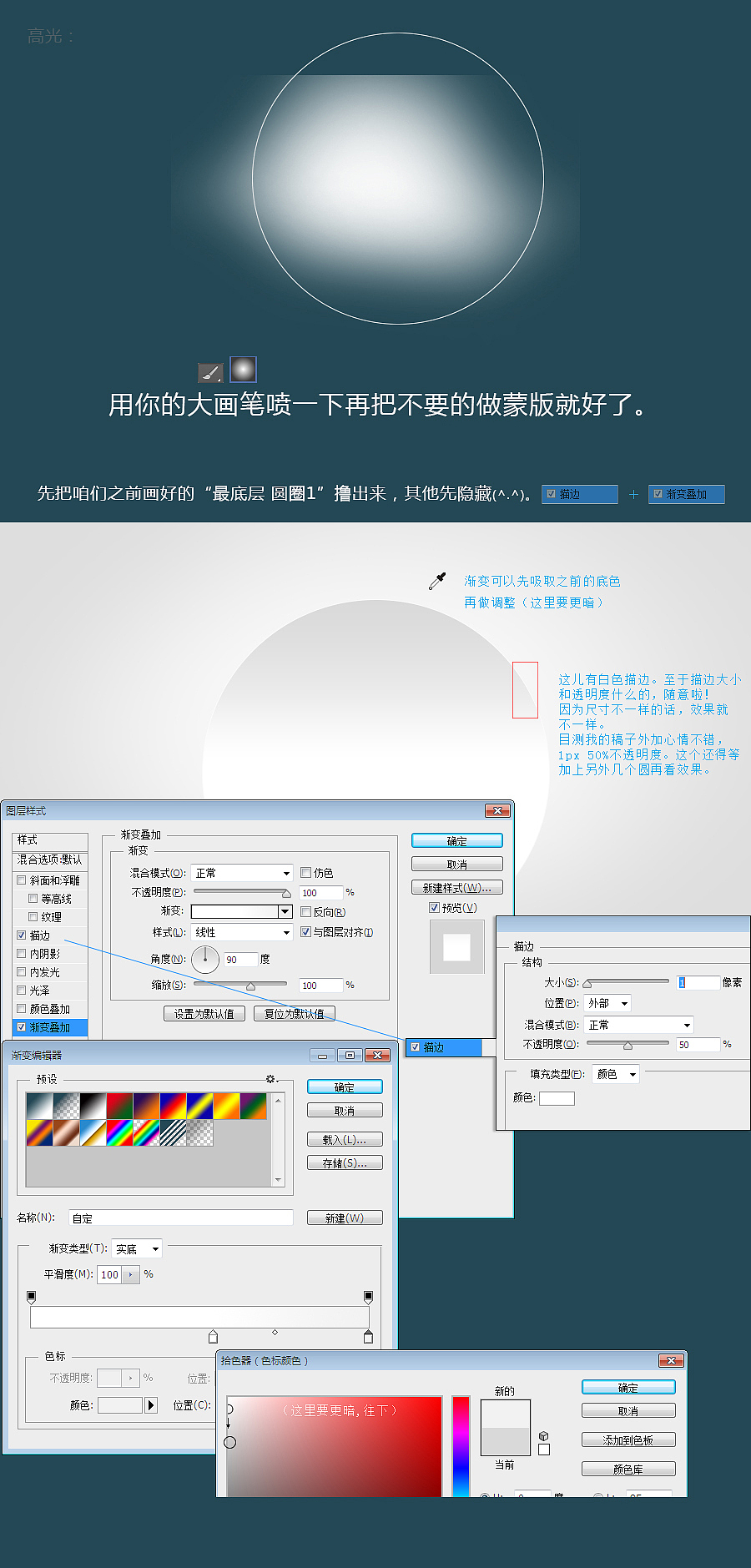
Task: Select the right color stop below gradient bar
Action: [x=368, y=1337]
